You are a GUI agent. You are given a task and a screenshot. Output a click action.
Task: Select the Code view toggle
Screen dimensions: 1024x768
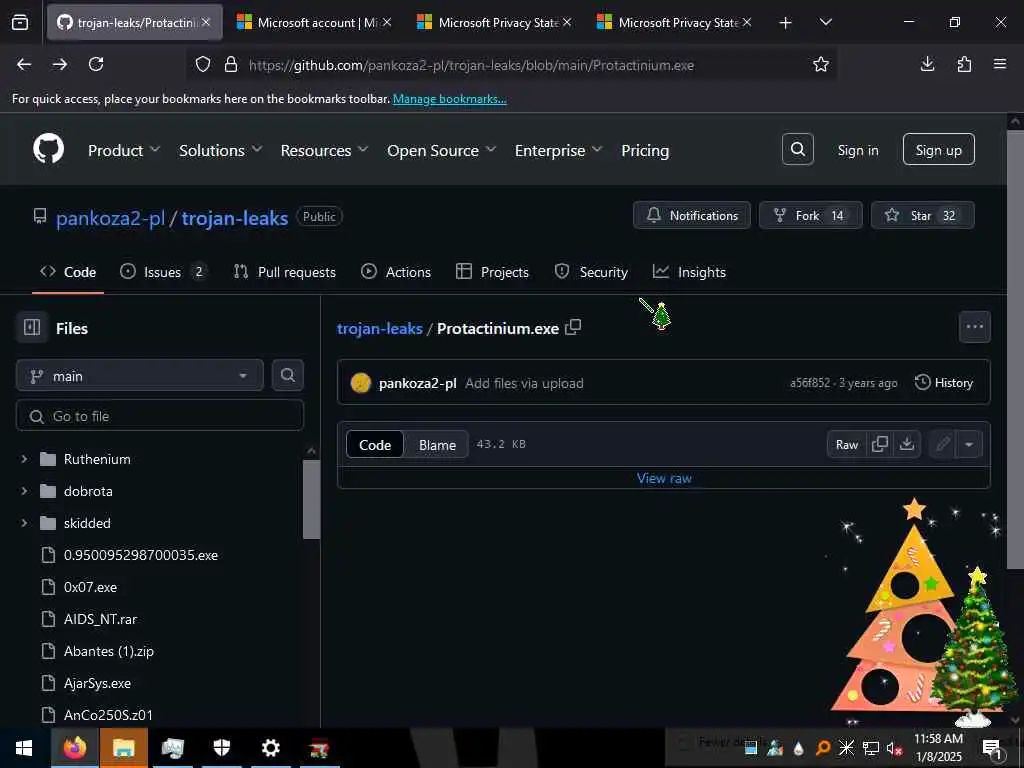375,444
